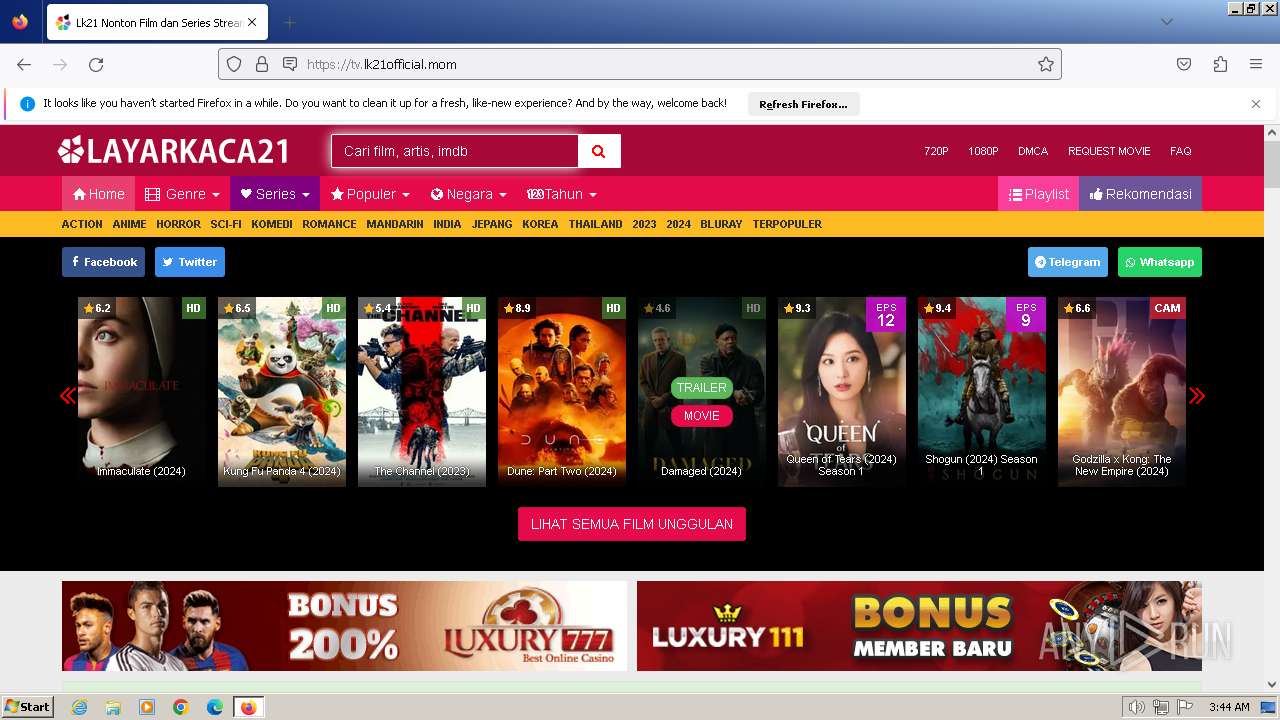
Task: Click the Save to Pocket icon
Action: pos(1184,64)
